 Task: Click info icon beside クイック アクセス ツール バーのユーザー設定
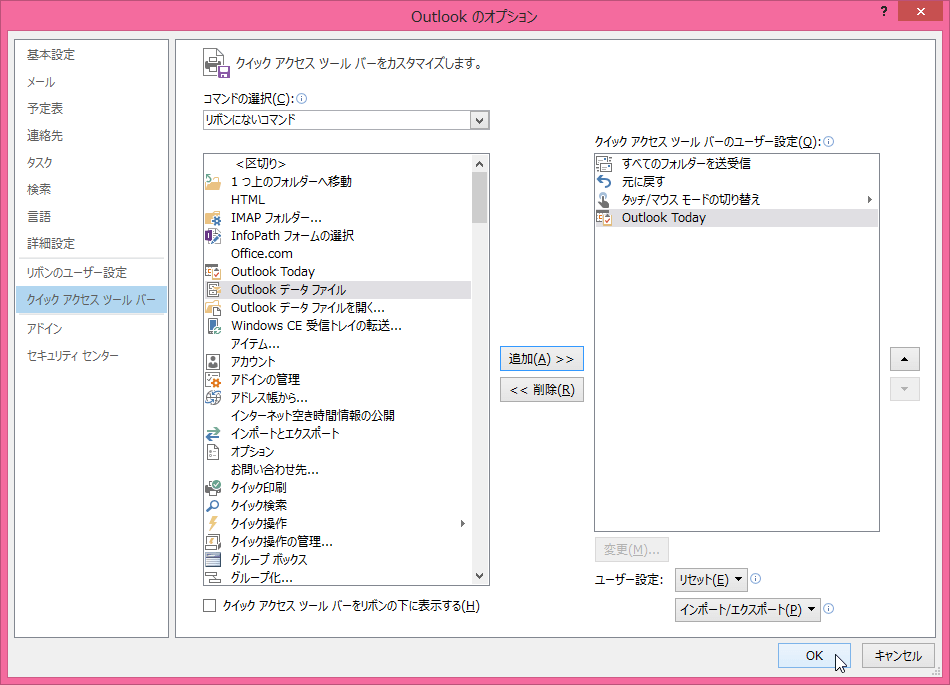click(x=828, y=142)
